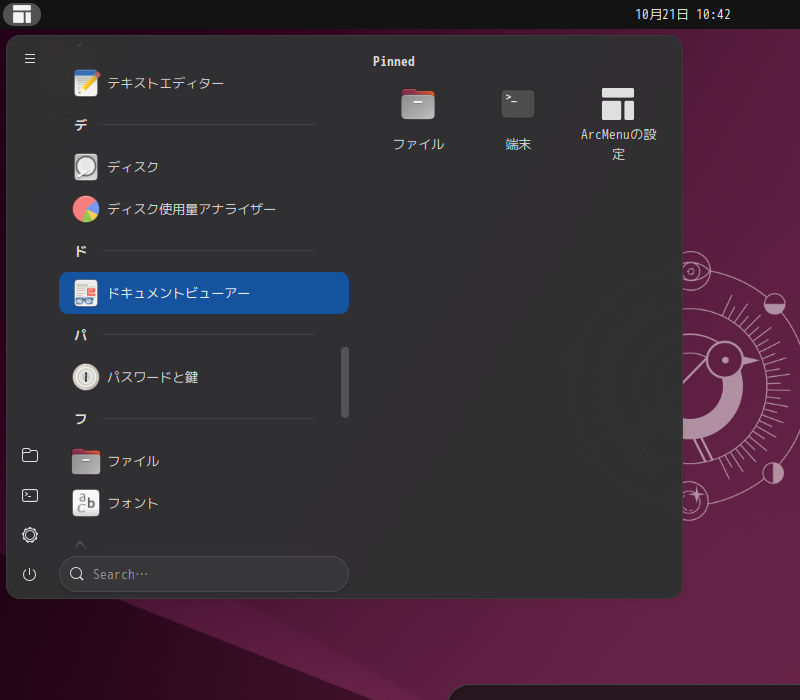Click the folder shortcut in the left sidebar
The height and width of the screenshot is (700, 800).
coord(29,455)
